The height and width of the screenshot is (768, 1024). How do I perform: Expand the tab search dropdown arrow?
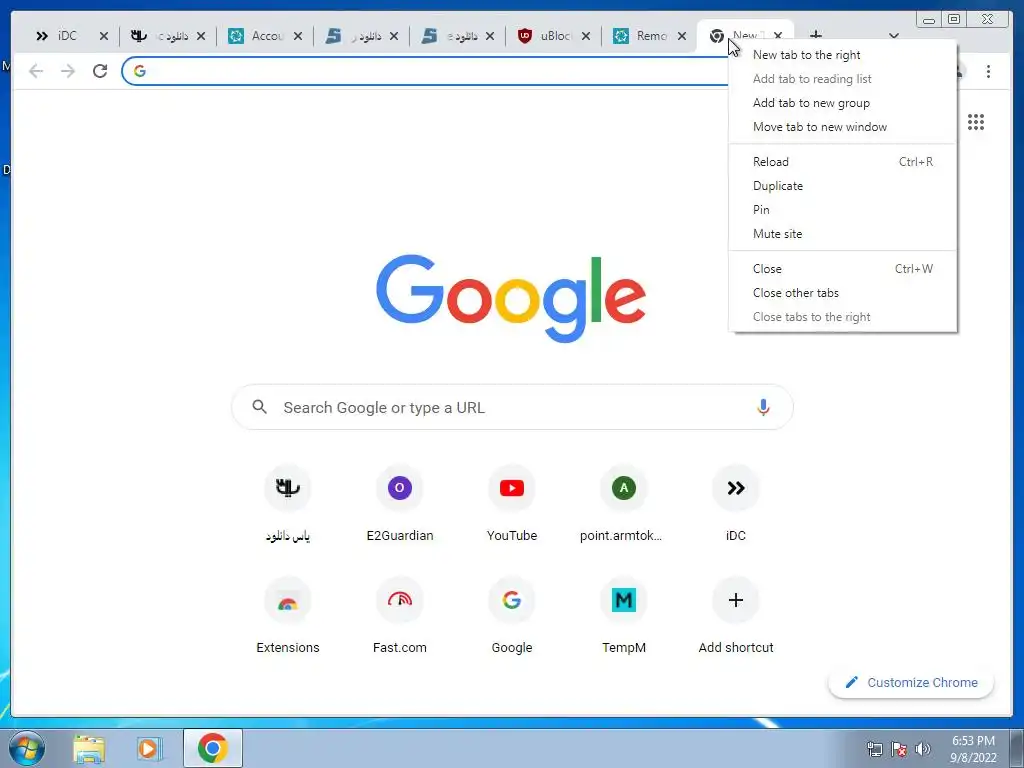(894, 36)
